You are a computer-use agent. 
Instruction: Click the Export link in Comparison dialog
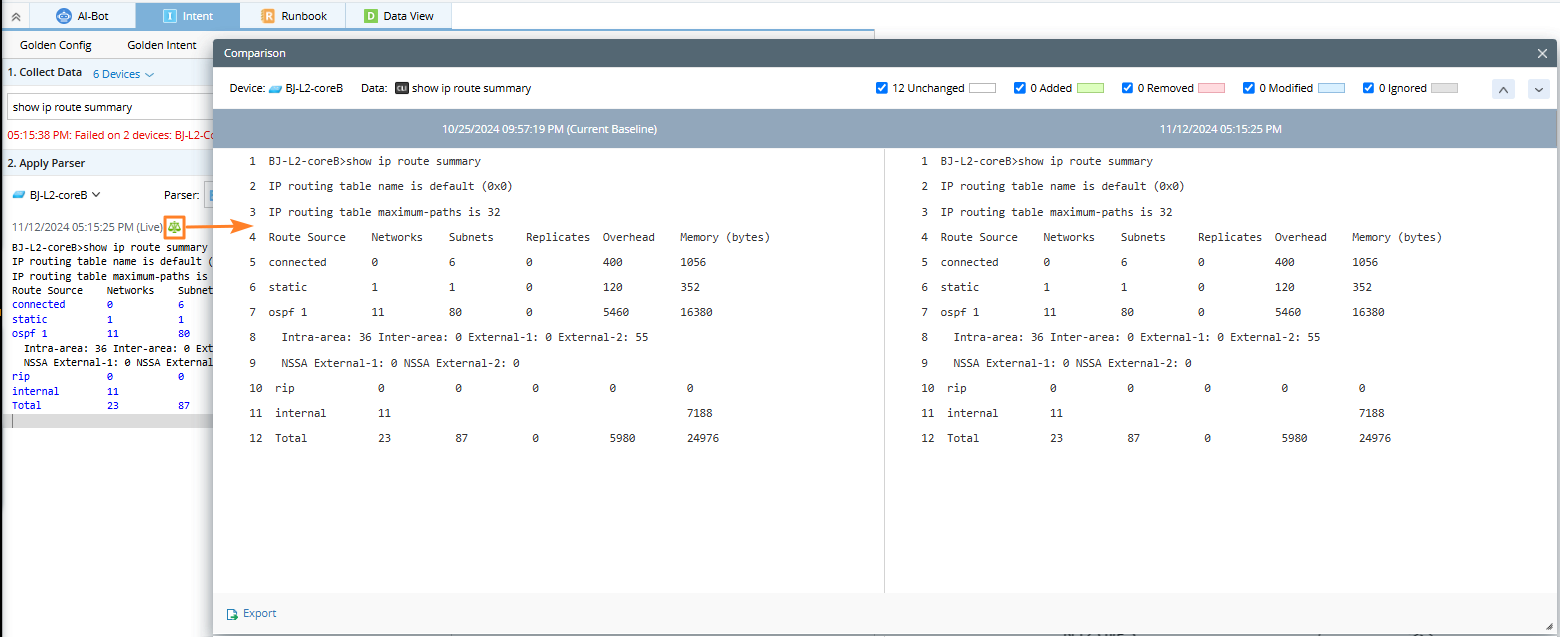260,613
